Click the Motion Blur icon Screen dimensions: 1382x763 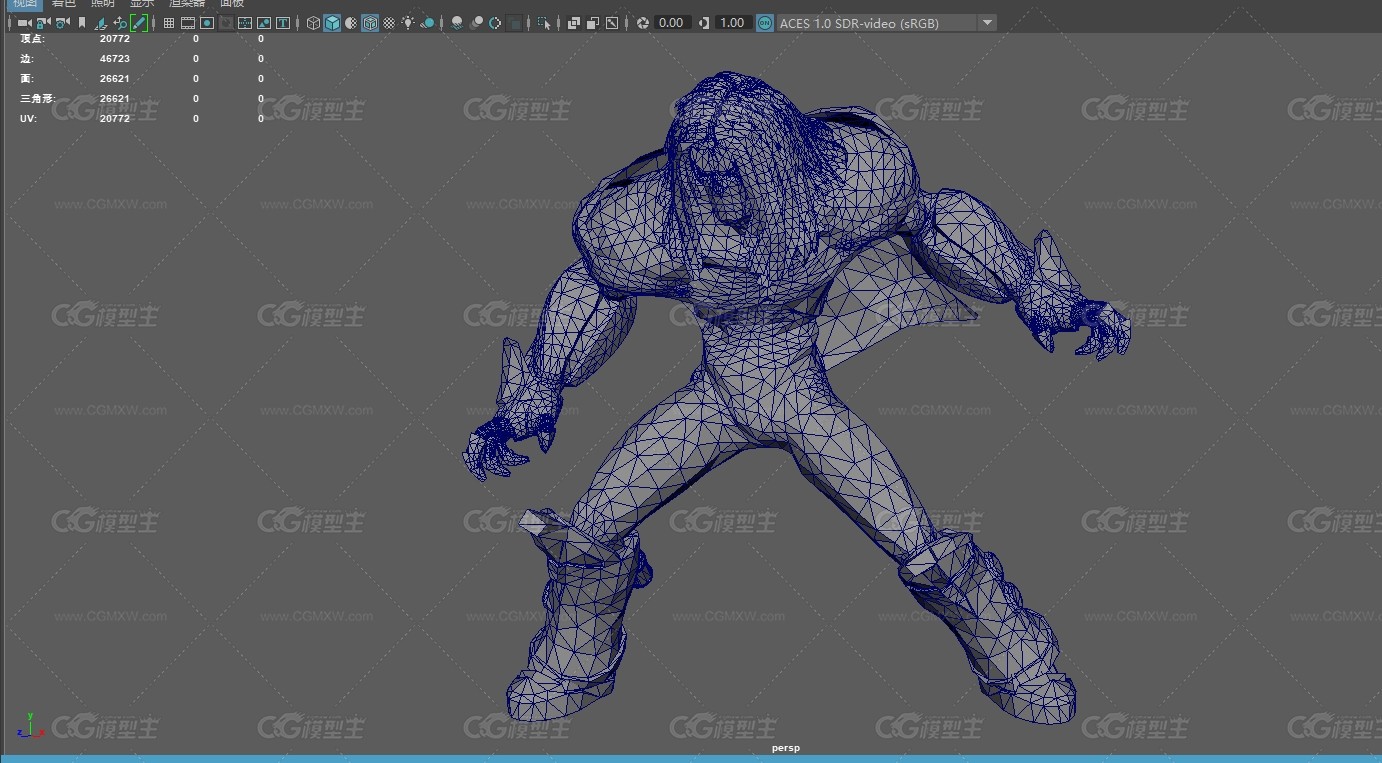pyautogui.click(x=476, y=23)
